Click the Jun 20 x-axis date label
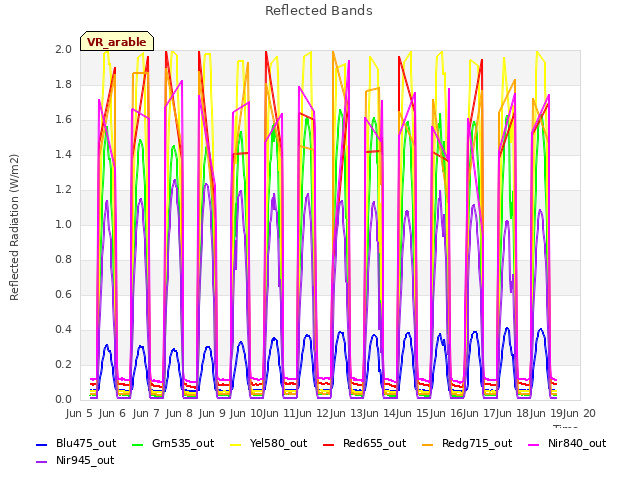This screenshot has height=480, width=640. pyautogui.click(x=579, y=413)
